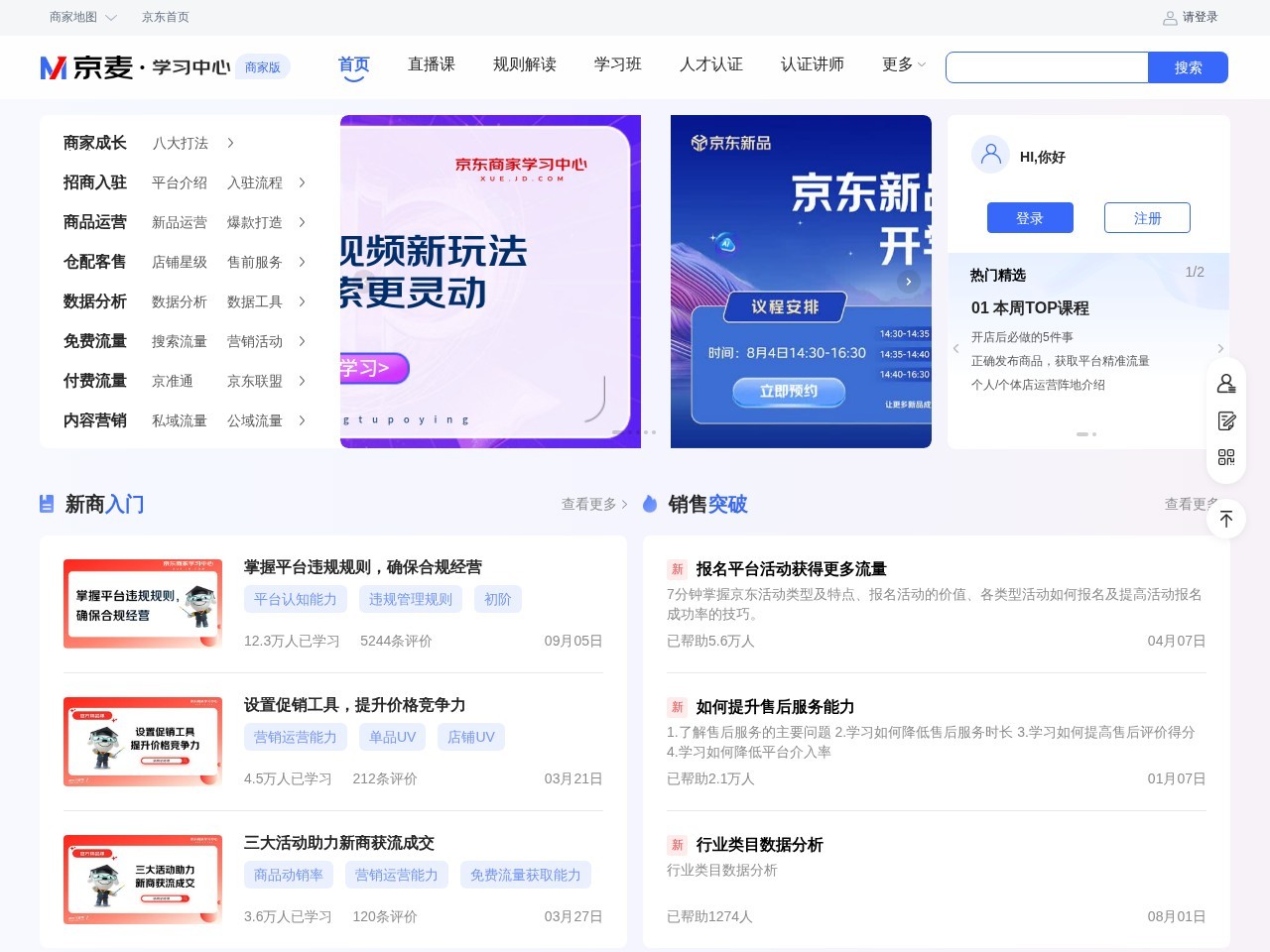The image size is (1270, 952).
Task: Select the 违规管理规则 tag
Action: (x=411, y=599)
